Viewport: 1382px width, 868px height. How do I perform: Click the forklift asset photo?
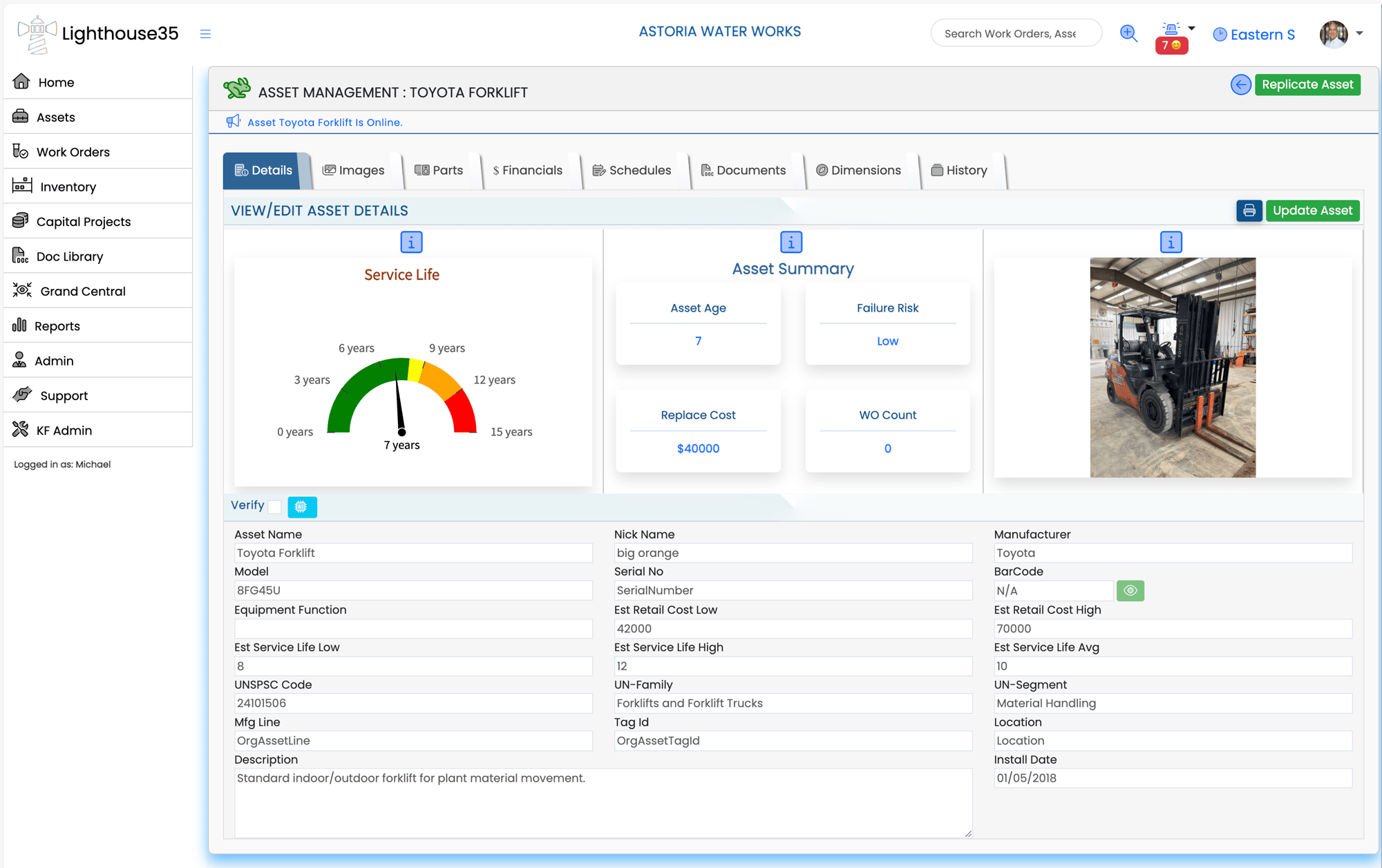pos(1173,368)
